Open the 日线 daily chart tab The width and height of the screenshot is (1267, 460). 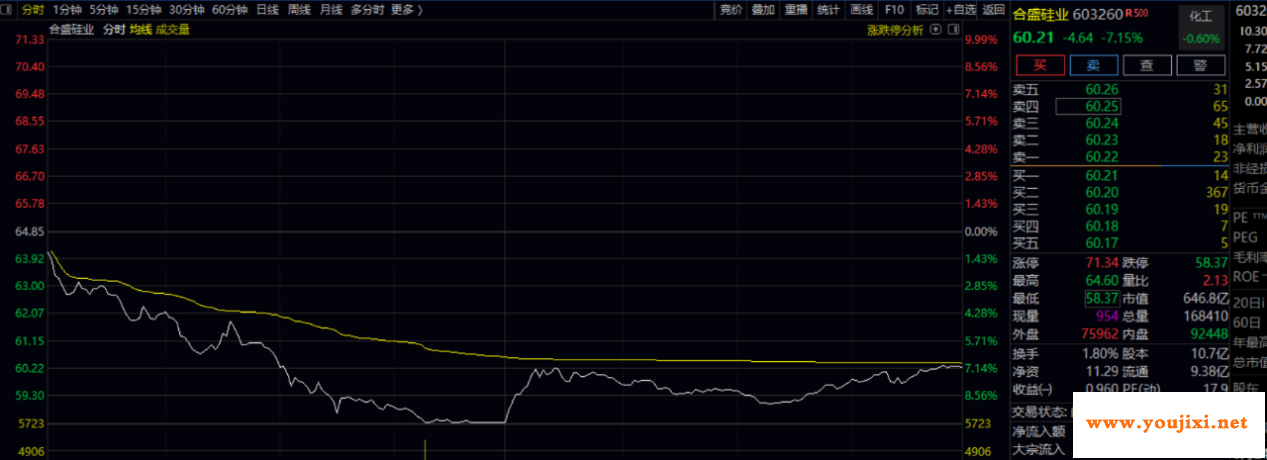point(267,9)
